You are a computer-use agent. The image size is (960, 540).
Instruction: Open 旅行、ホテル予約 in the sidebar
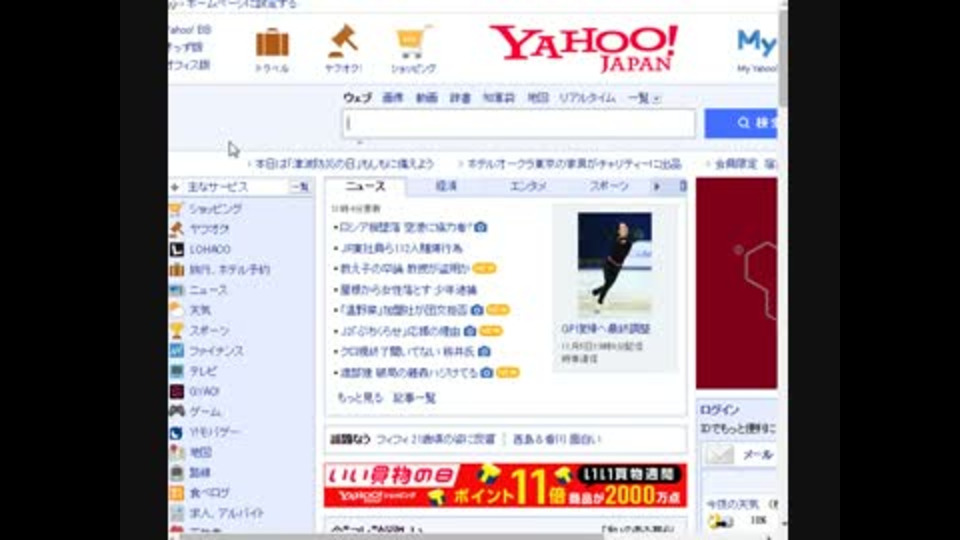click(x=229, y=269)
